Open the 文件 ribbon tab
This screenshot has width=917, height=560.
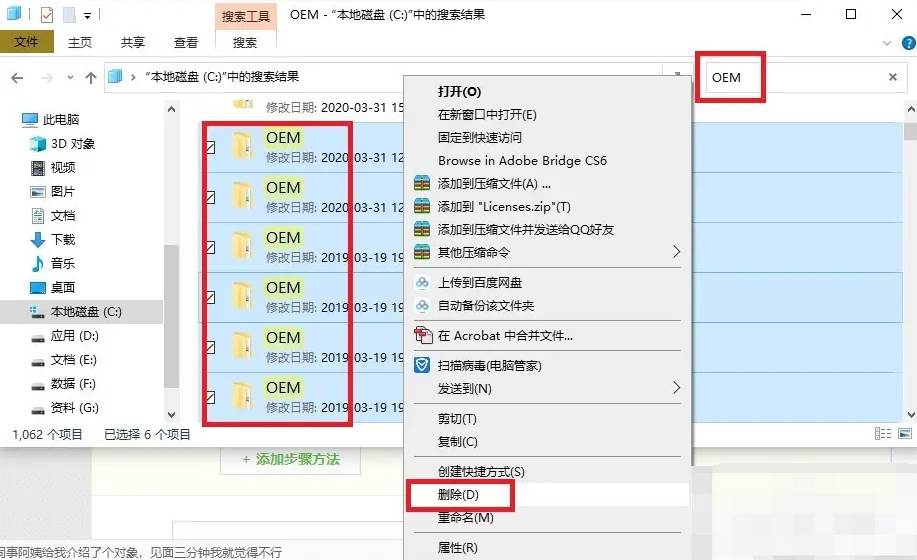coord(26,42)
